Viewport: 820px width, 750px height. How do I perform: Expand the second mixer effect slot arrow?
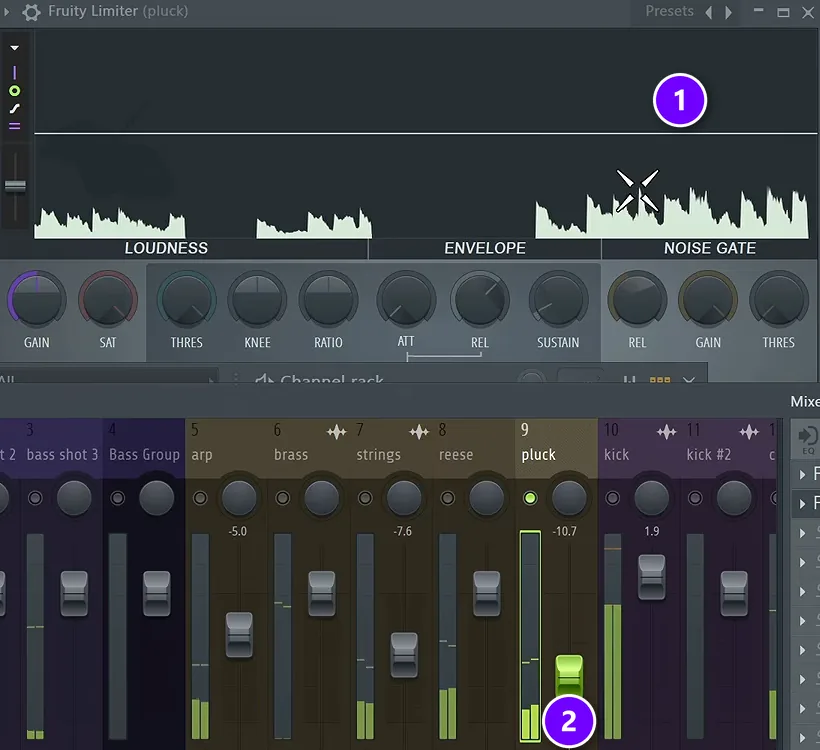pyautogui.click(x=802, y=504)
